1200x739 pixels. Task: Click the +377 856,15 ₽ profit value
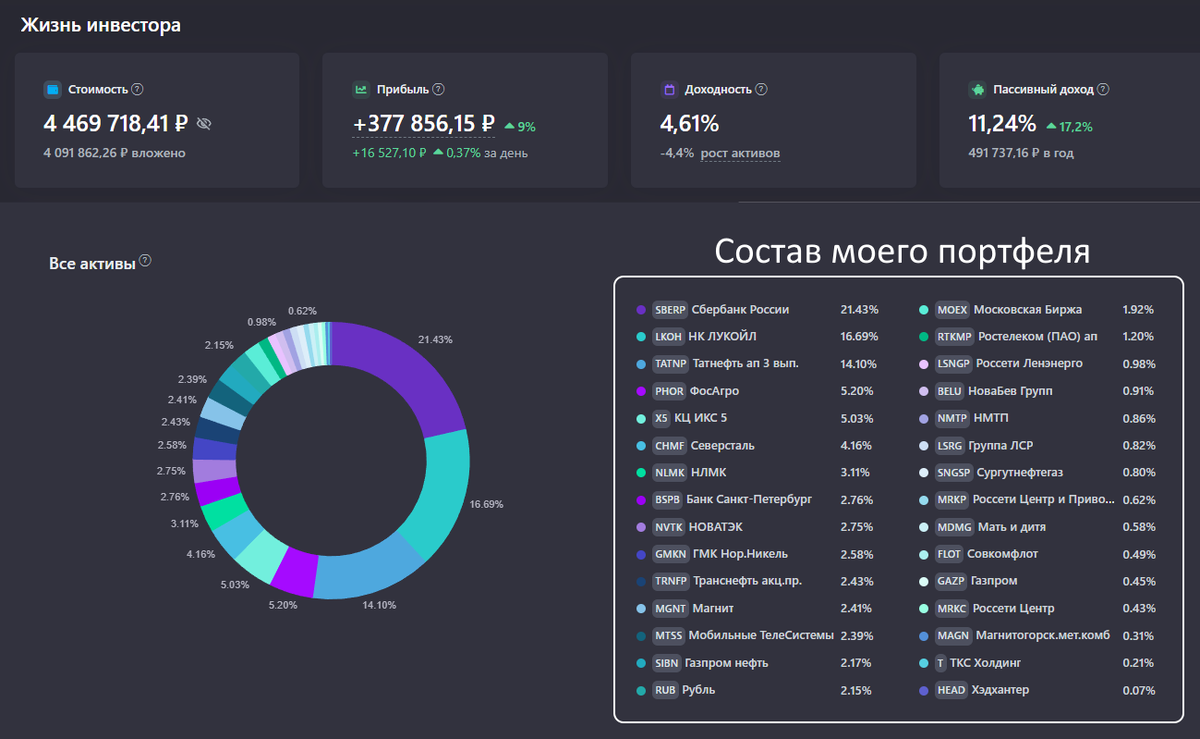(424, 124)
